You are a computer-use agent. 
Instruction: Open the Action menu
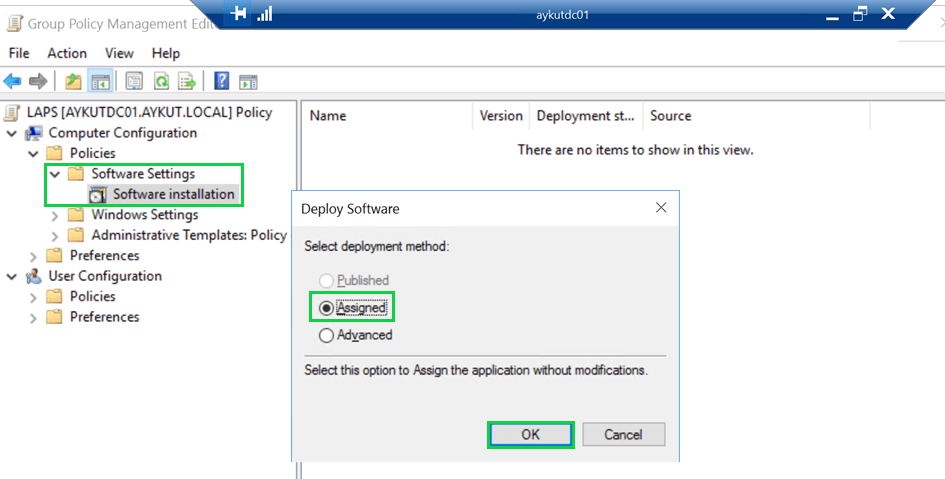[x=67, y=53]
